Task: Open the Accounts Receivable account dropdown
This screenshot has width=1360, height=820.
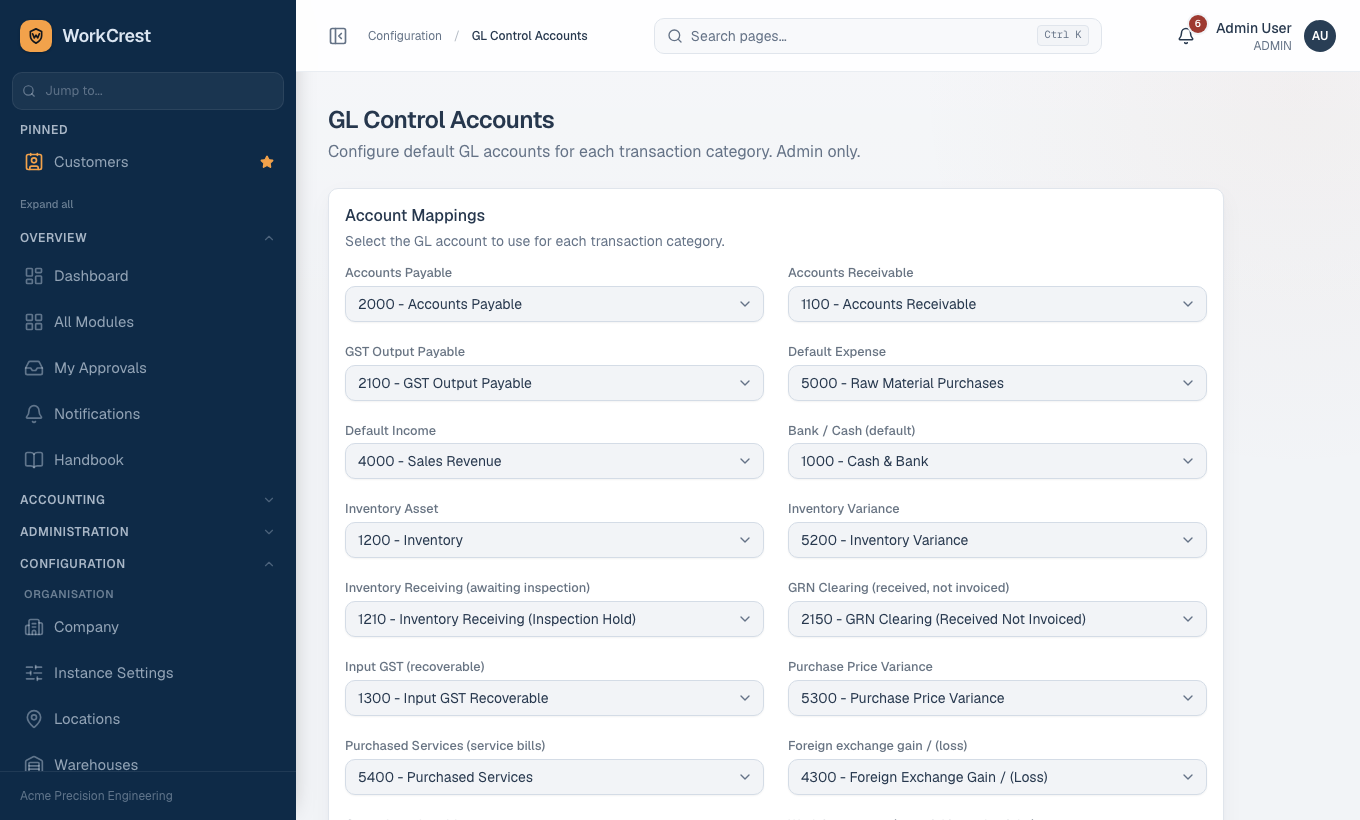Action: (997, 304)
